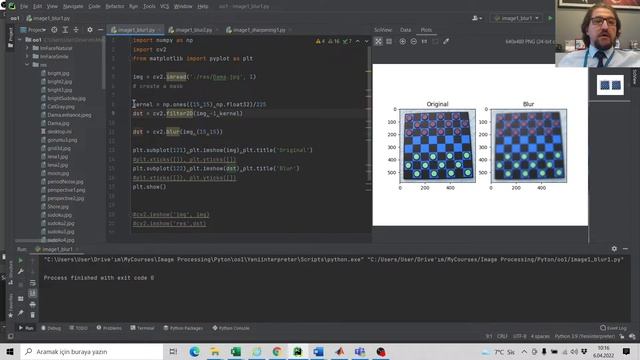Open the user account dropdown in toolbar
640x360 pixels.
click(477, 18)
